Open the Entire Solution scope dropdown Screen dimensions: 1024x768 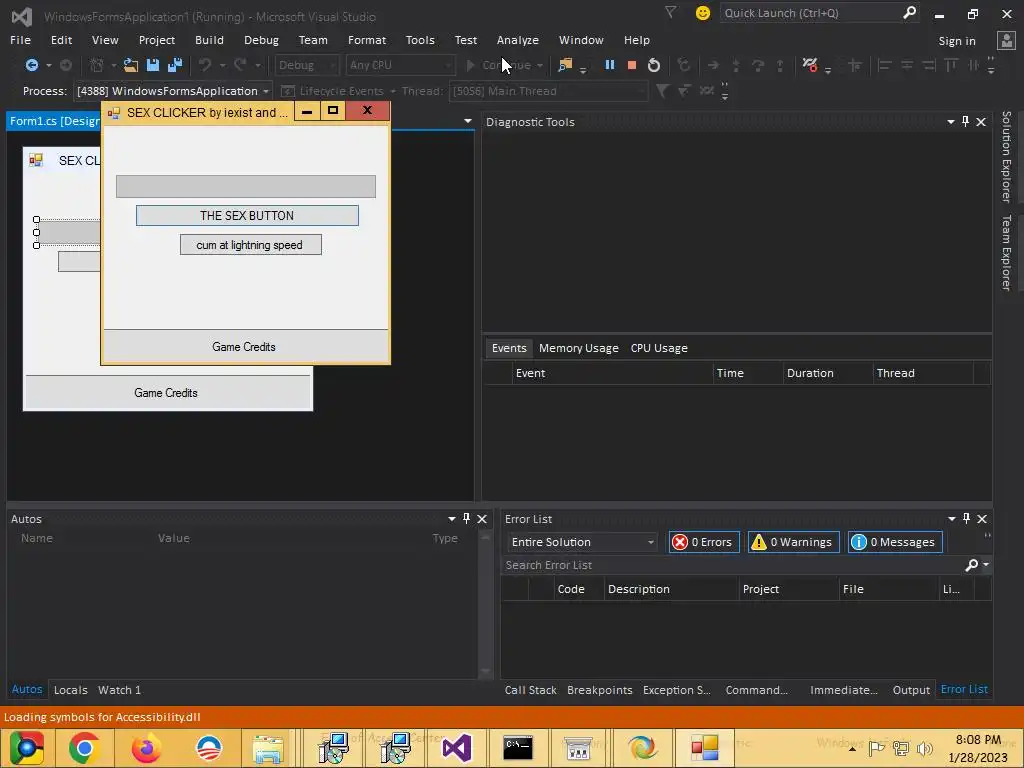tap(582, 542)
